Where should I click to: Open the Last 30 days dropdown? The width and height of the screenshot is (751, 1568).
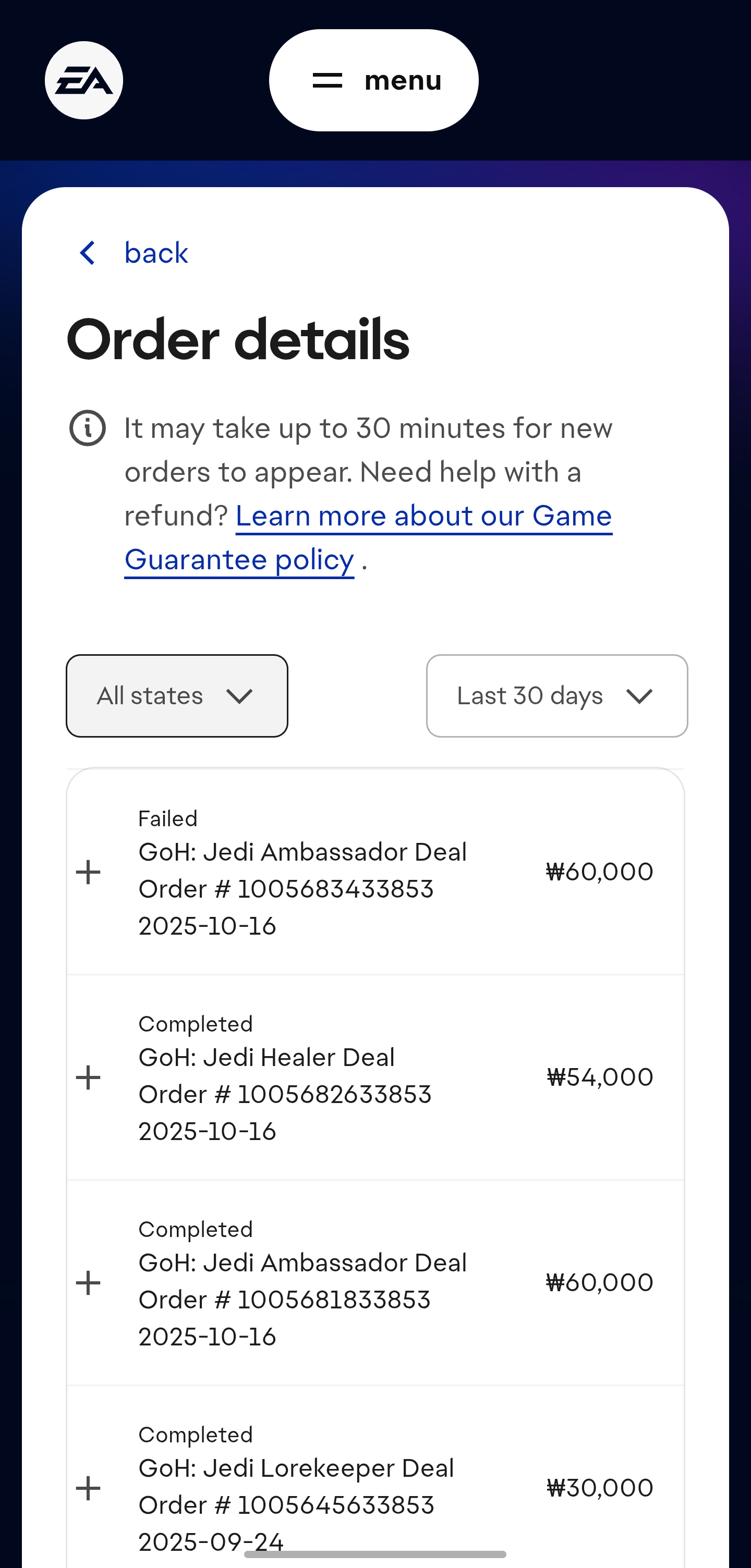coord(556,696)
